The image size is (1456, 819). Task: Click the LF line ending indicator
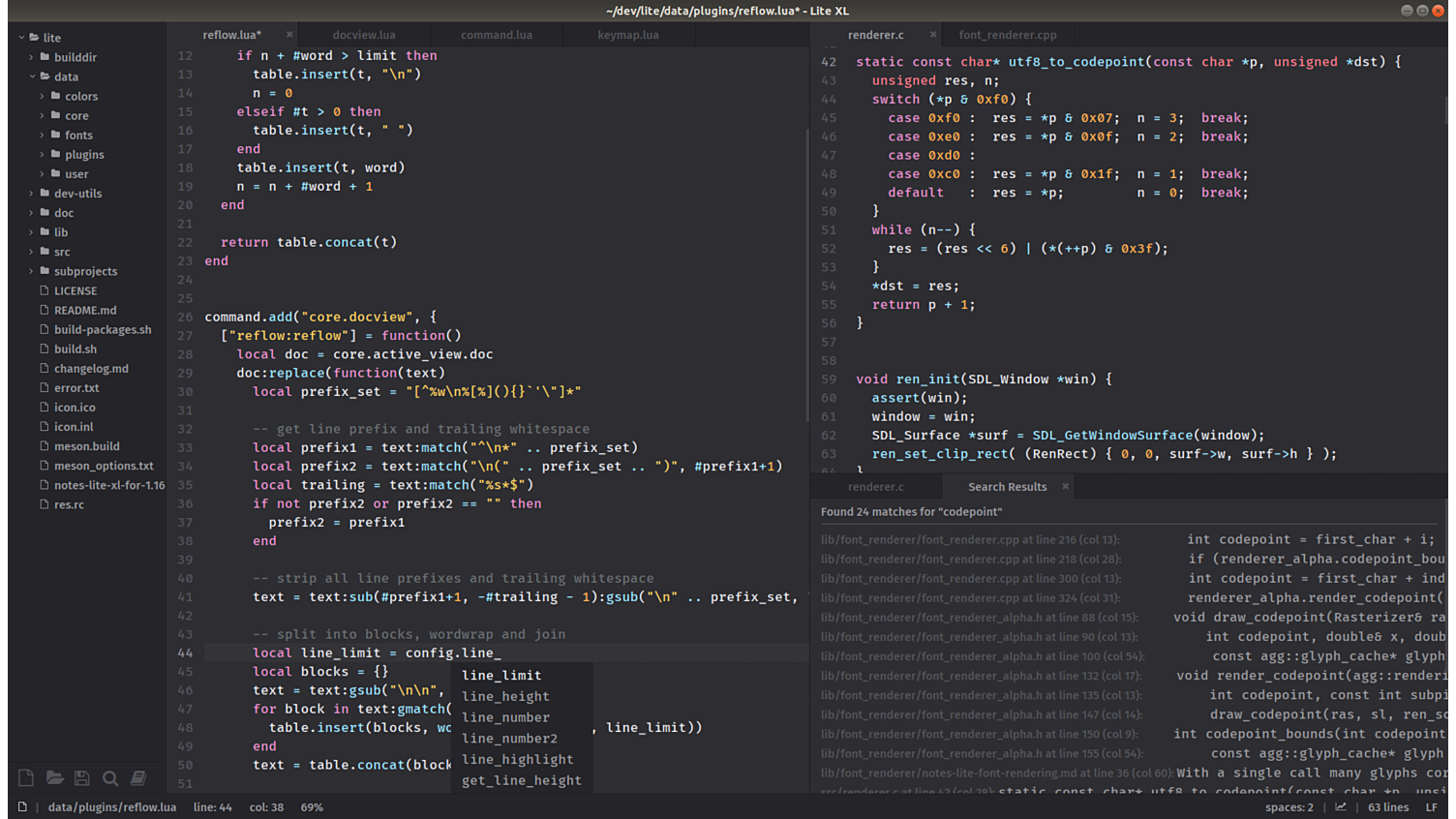pos(1431,806)
